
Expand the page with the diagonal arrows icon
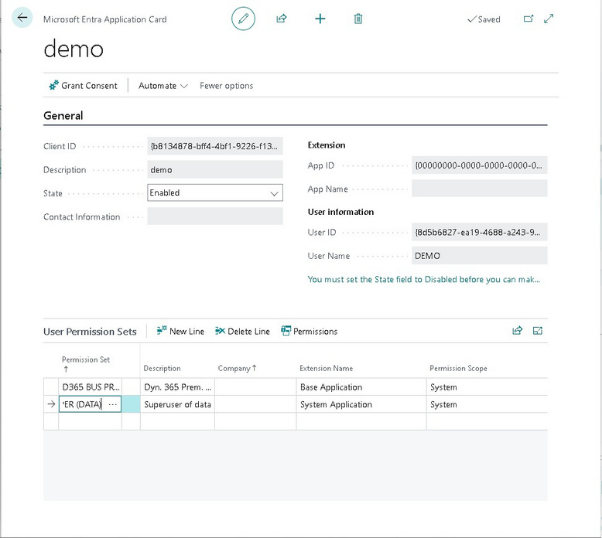point(549,18)
